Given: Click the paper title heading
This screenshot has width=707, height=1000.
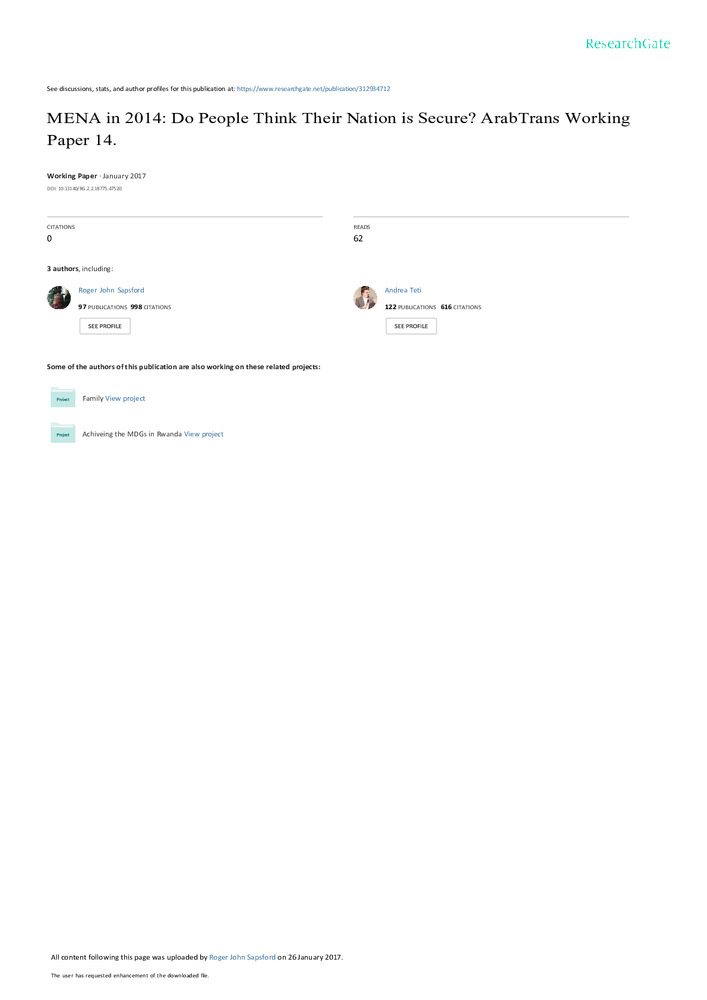Looking at the screenshot, I should [339, 129].
